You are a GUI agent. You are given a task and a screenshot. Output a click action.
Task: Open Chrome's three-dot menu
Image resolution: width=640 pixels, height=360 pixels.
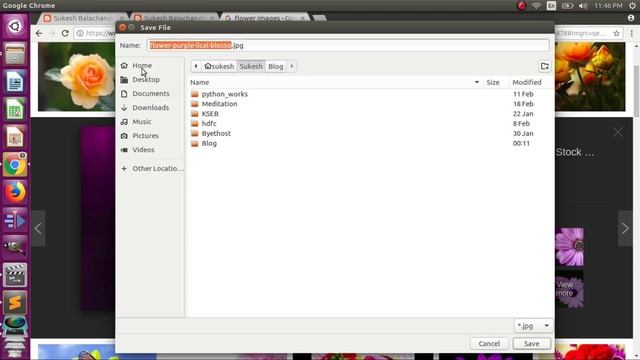tap(632, 33)
